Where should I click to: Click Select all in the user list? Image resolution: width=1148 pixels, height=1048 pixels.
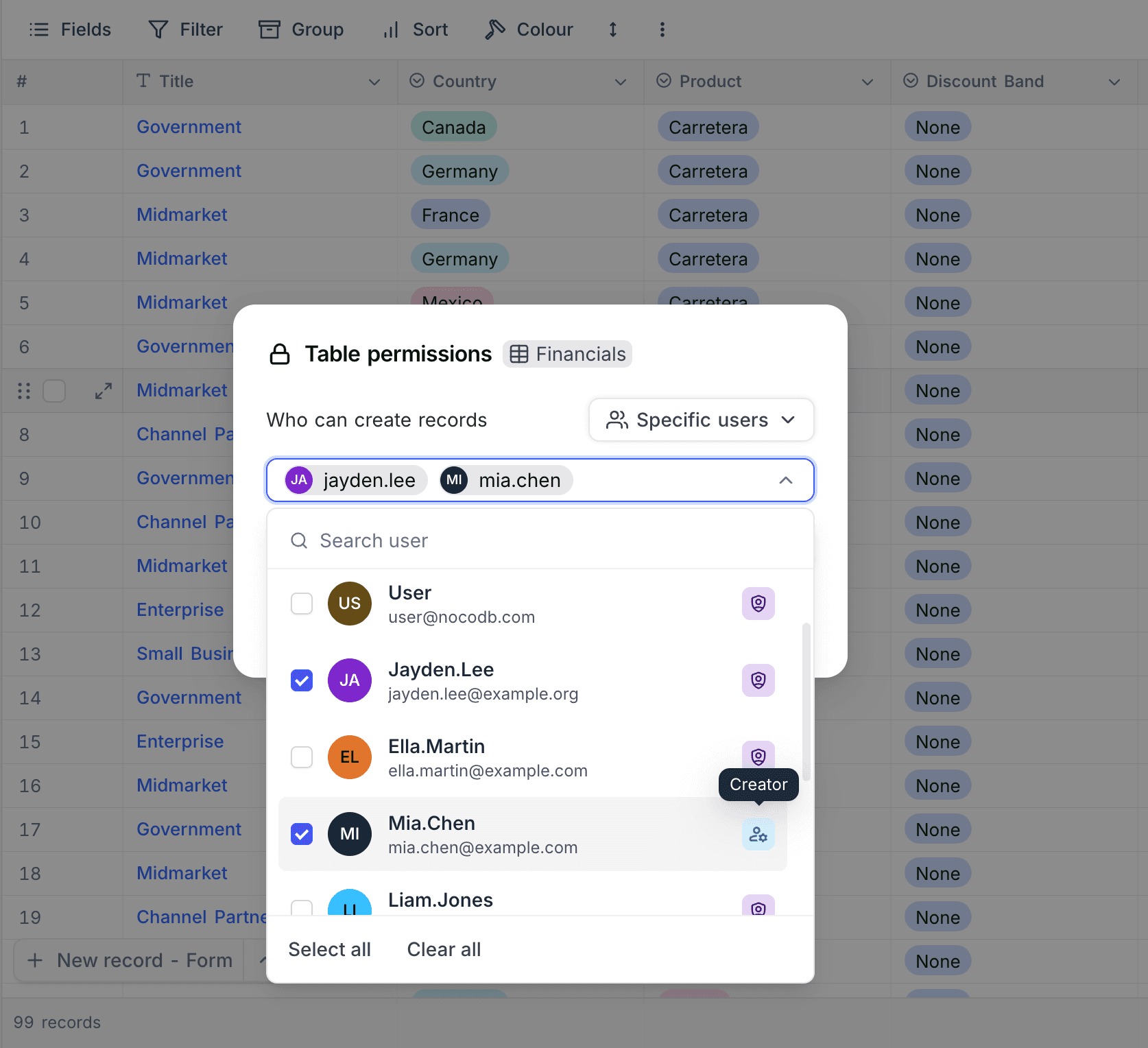330,949
